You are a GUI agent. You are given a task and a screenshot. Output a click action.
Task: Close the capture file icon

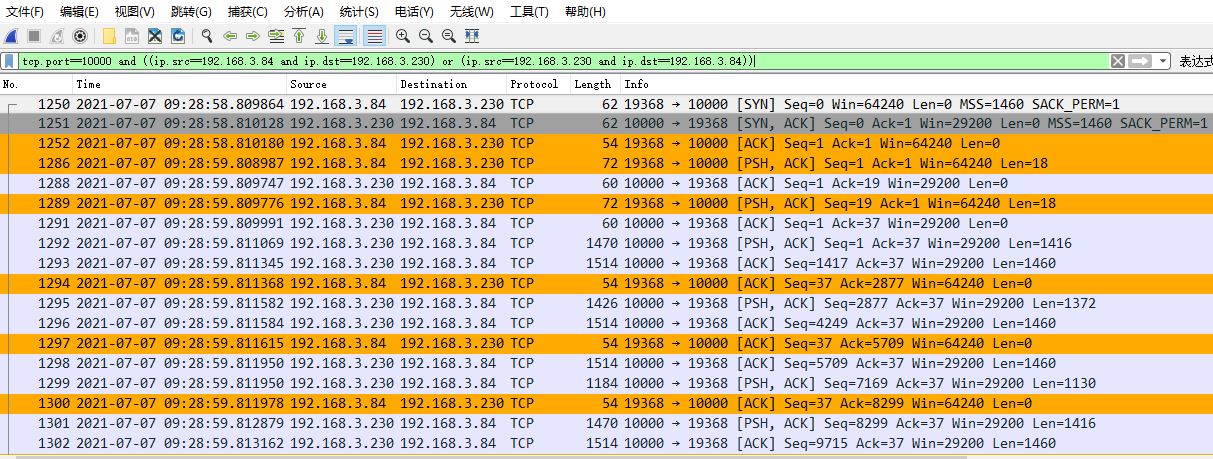tap(155, 36)
